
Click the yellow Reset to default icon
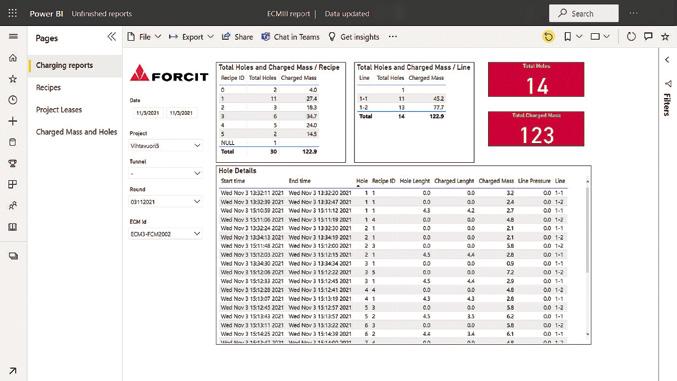click(548, 37)
